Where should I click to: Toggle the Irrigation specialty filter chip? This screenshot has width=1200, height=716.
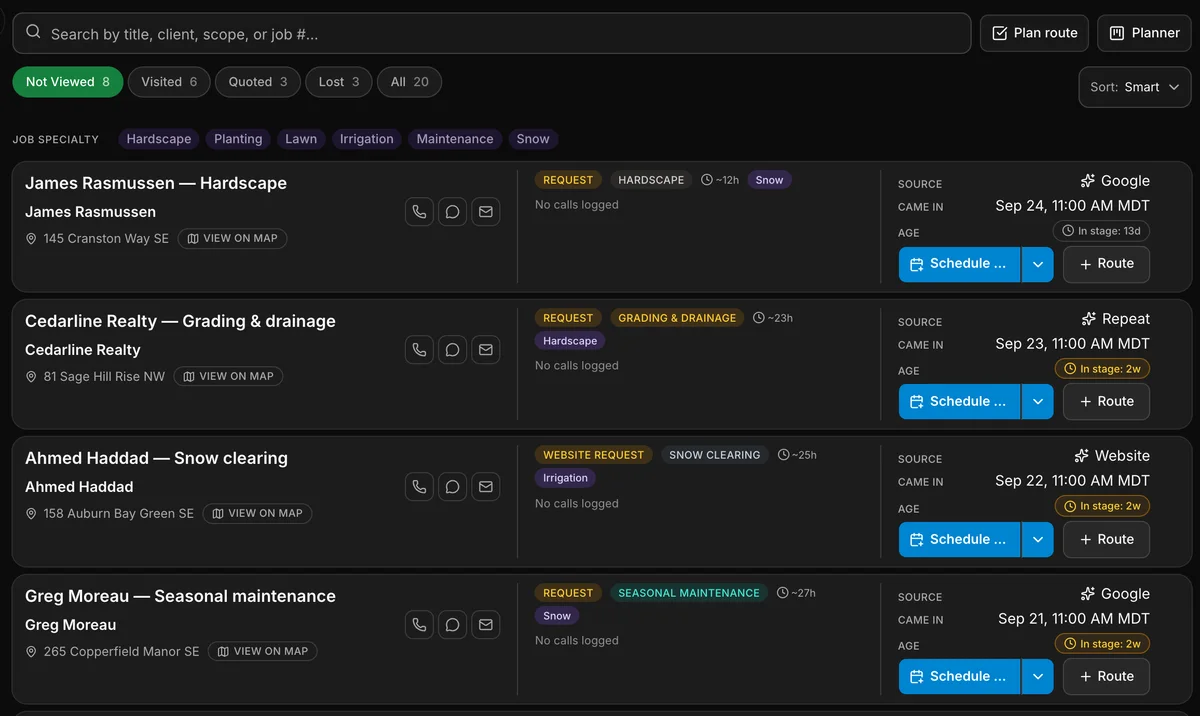coord(367,139)
